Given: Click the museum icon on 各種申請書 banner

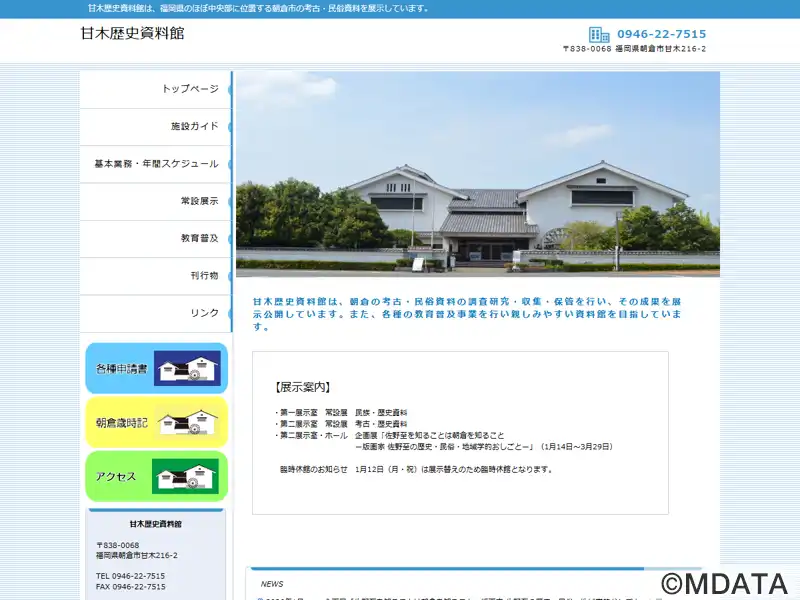Looking at the screenshot, I should click(x=187, y=368).
